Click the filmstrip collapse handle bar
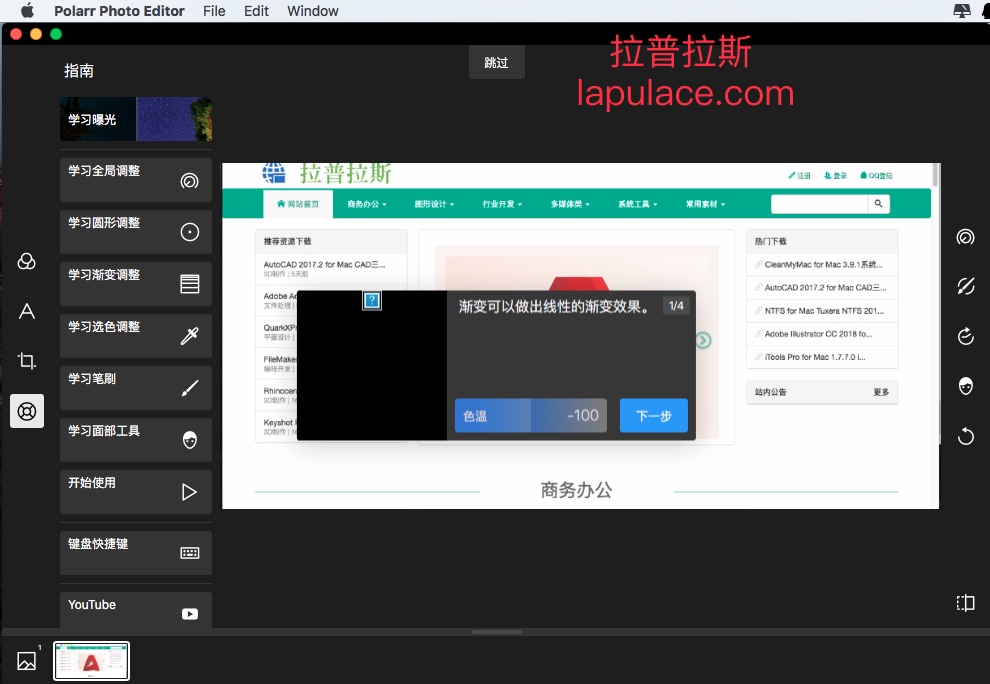 pyautogui.click(x=497, y=632)
